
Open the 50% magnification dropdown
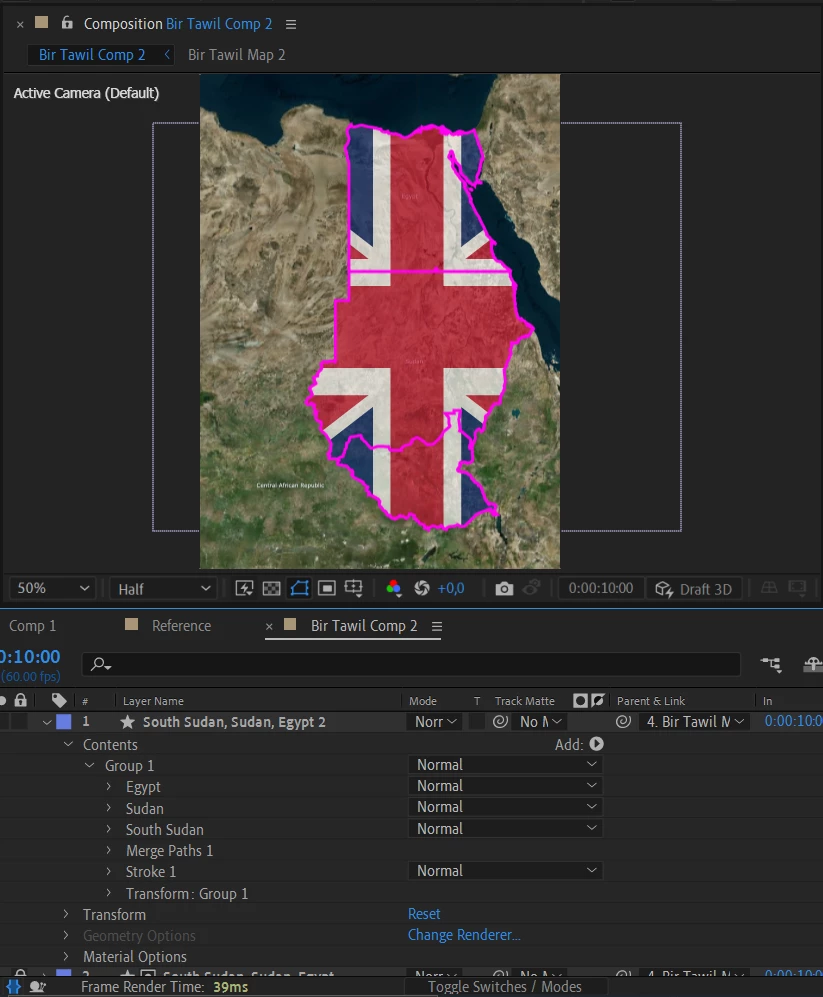click(x=52, y=588)
